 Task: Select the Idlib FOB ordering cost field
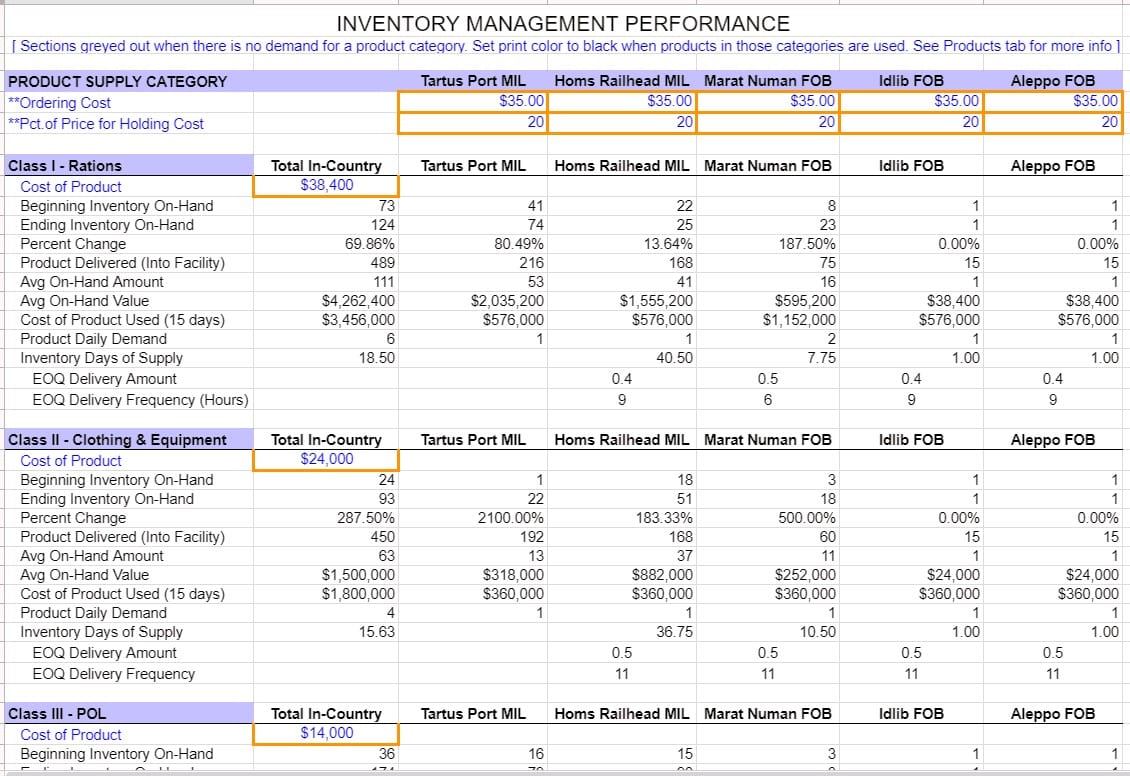click(x=911, y=102)
